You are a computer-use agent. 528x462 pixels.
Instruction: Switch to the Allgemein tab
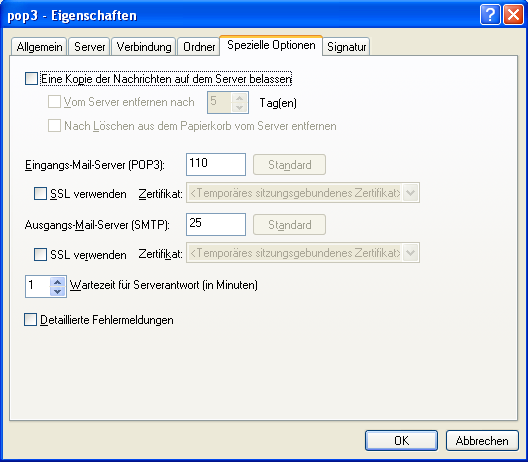coord(39,46)
